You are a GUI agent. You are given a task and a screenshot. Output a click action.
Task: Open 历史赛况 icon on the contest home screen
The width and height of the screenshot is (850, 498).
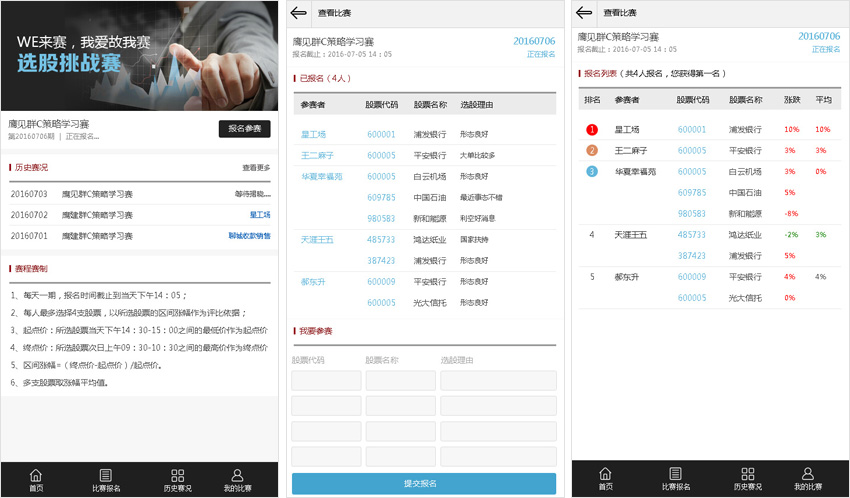[x=177, y=479]
